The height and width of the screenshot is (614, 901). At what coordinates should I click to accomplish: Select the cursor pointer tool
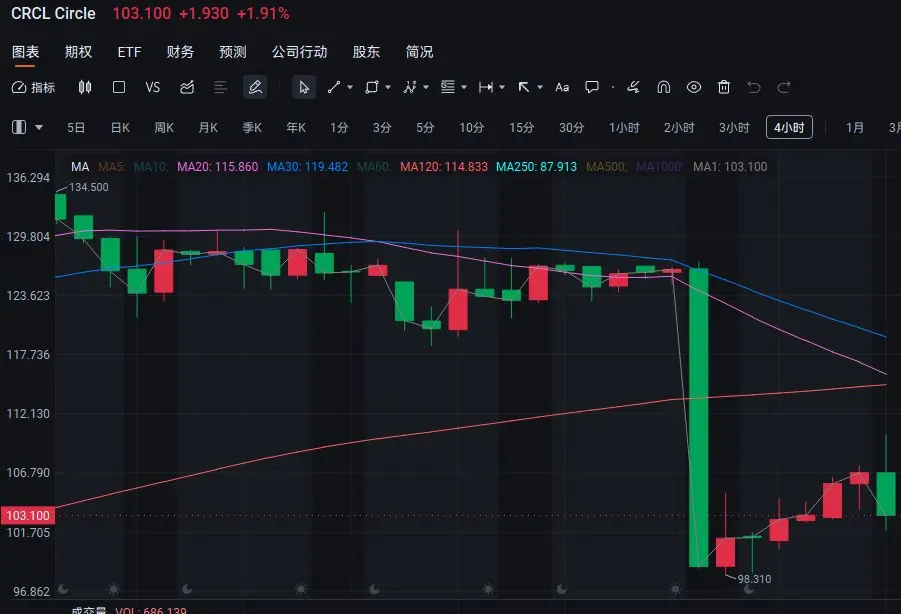304,87
